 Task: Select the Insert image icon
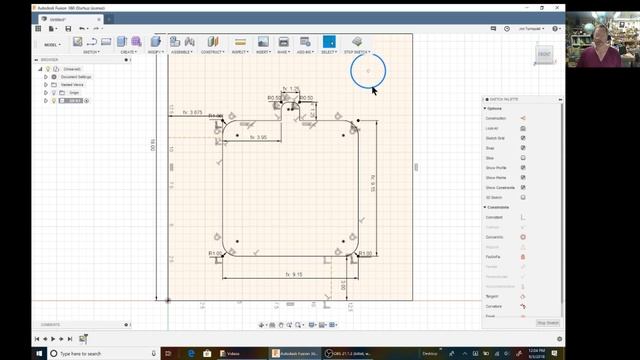point(263,41)
